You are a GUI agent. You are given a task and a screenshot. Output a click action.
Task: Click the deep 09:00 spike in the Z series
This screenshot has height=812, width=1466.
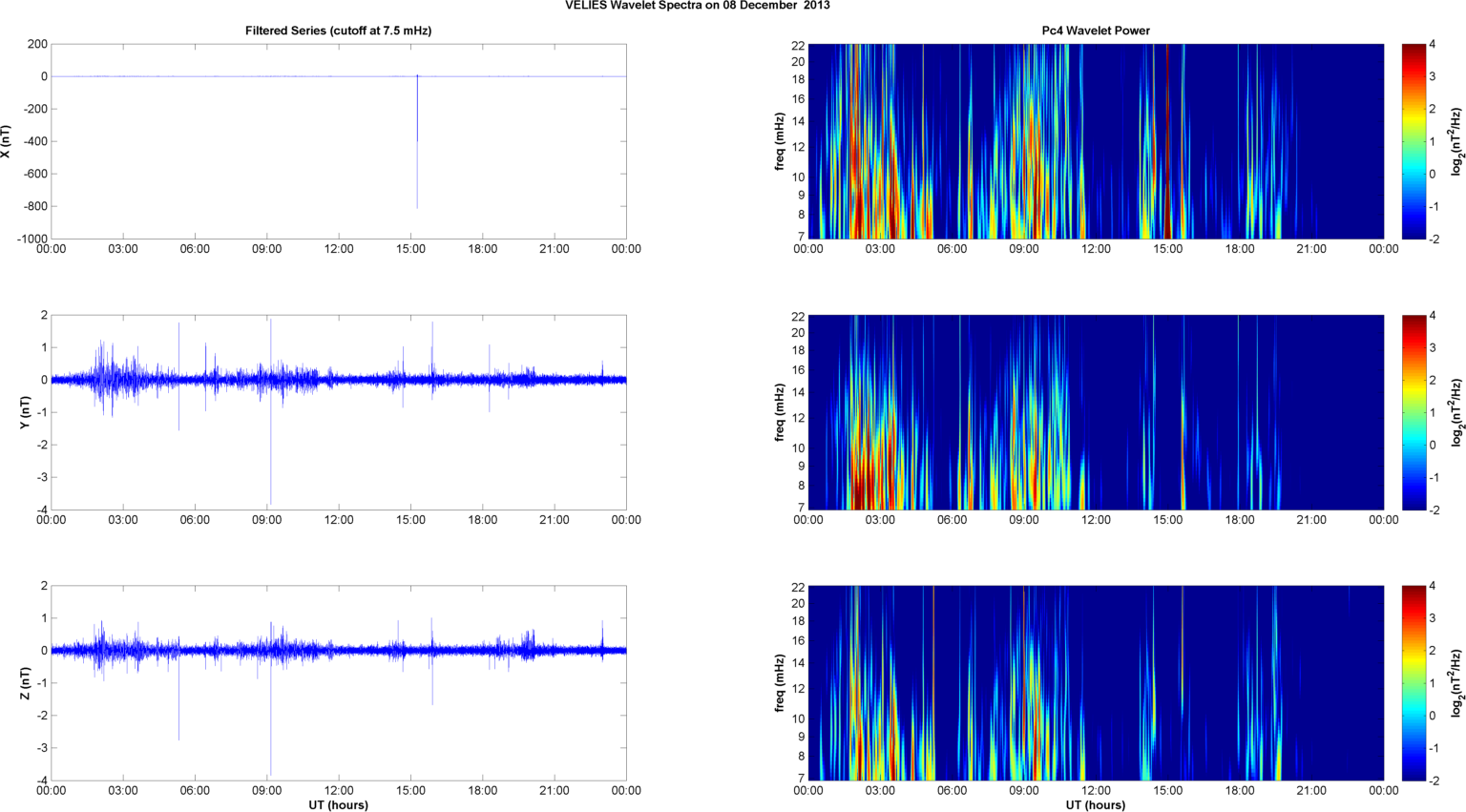pos(270,725)
